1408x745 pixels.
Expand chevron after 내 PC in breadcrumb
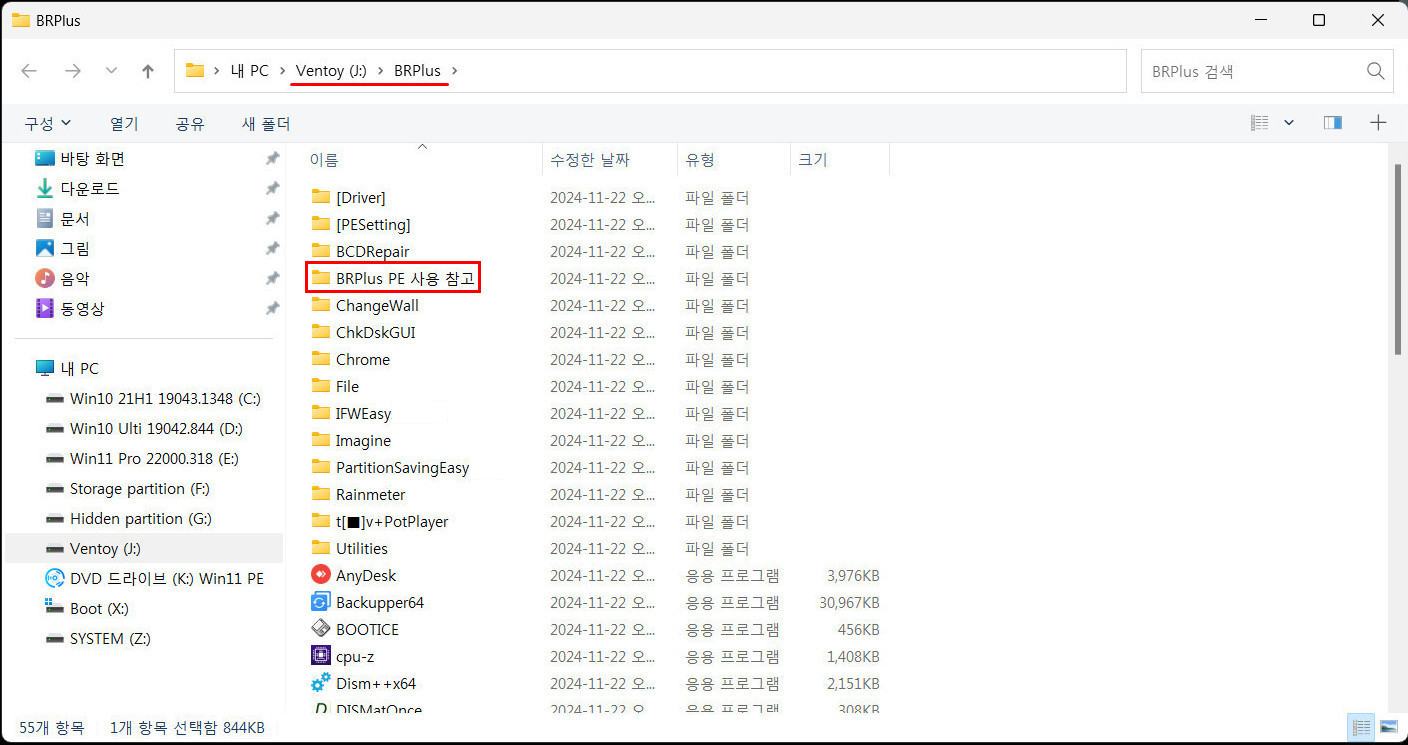282,71
